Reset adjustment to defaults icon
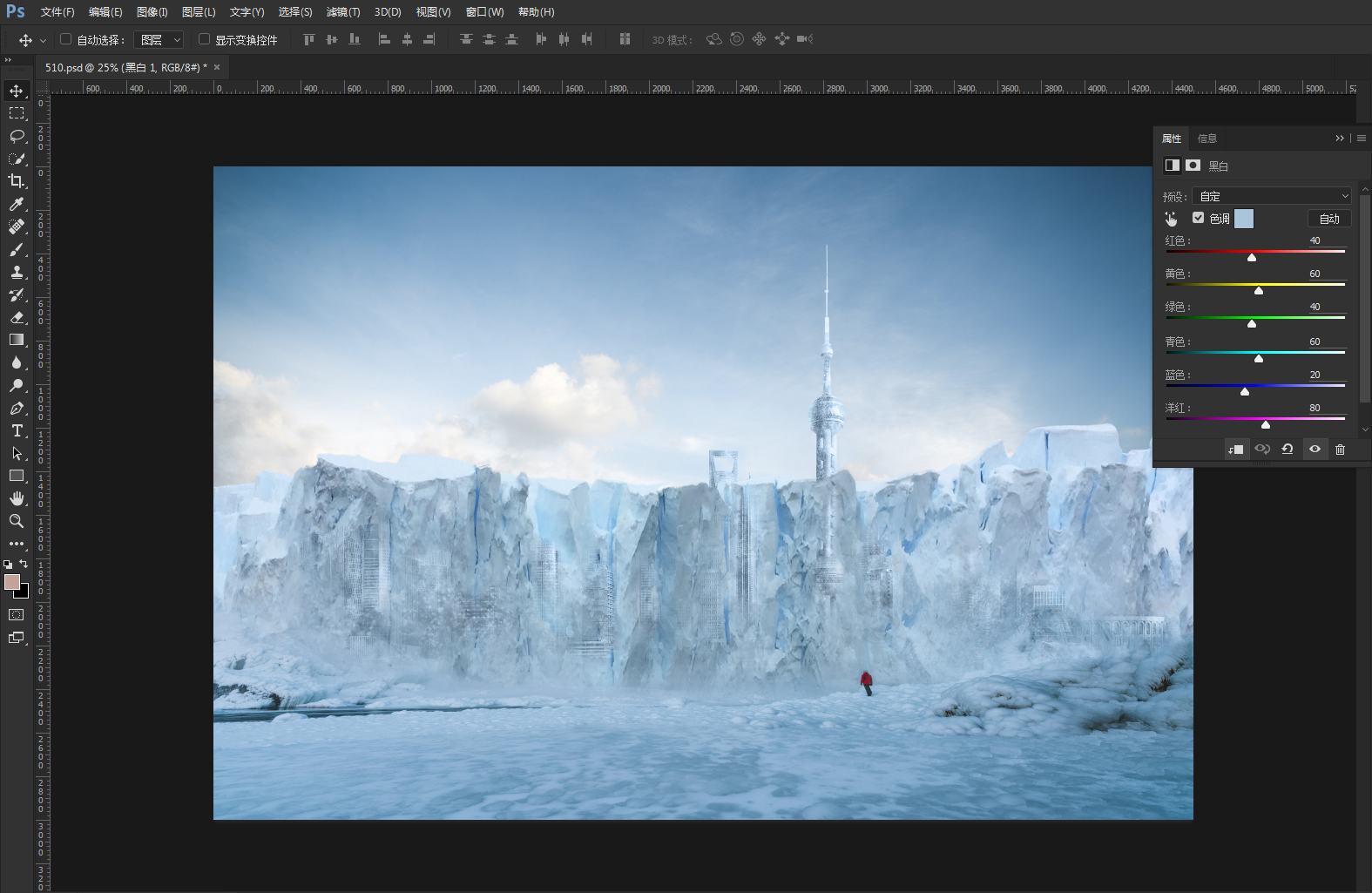Viewport: 1372px width, 893px height. [1288, 450]
